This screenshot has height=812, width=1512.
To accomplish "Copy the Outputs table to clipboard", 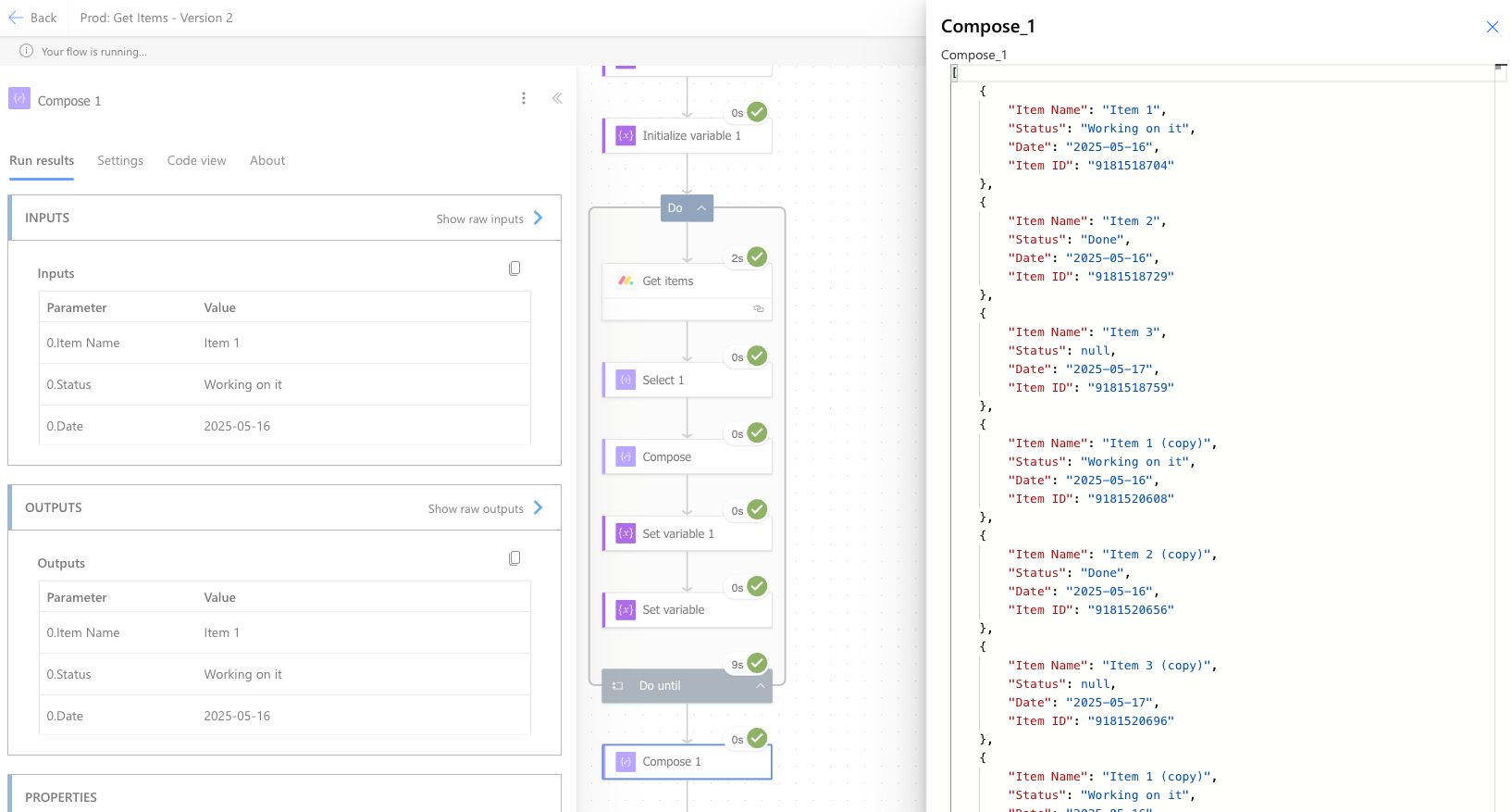I will click(x=514, y=558).
